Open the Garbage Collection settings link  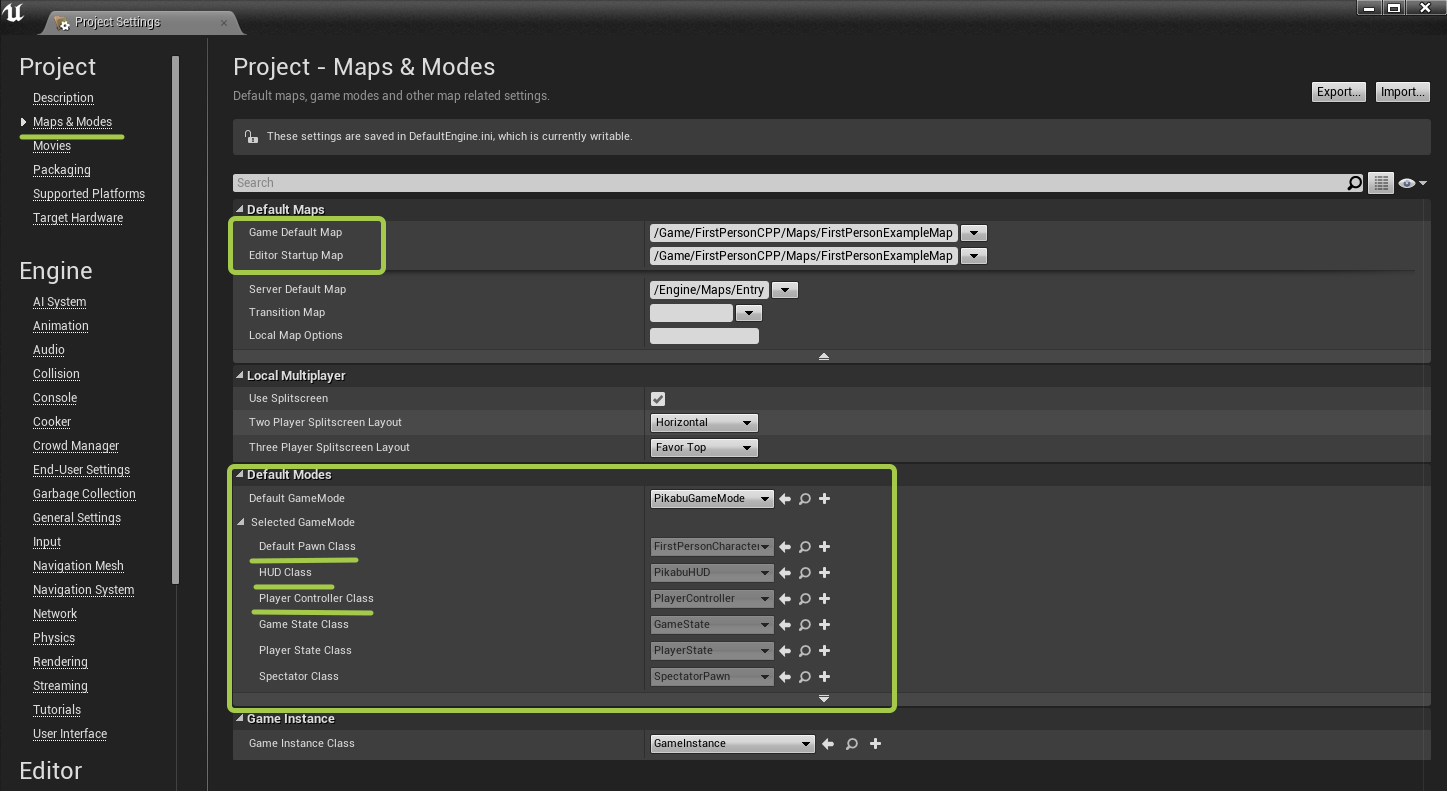(x=84, y=494)
